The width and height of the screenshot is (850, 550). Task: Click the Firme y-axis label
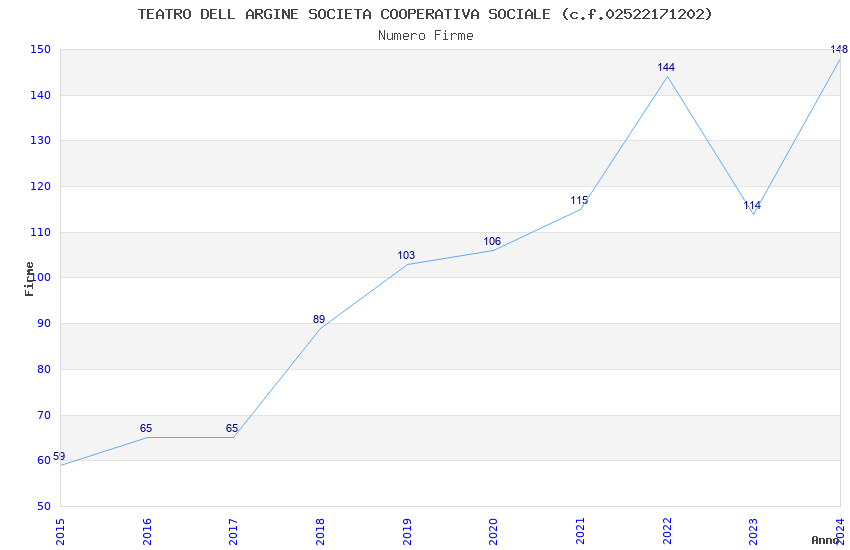pyautogui.click(x=29, y=279)
